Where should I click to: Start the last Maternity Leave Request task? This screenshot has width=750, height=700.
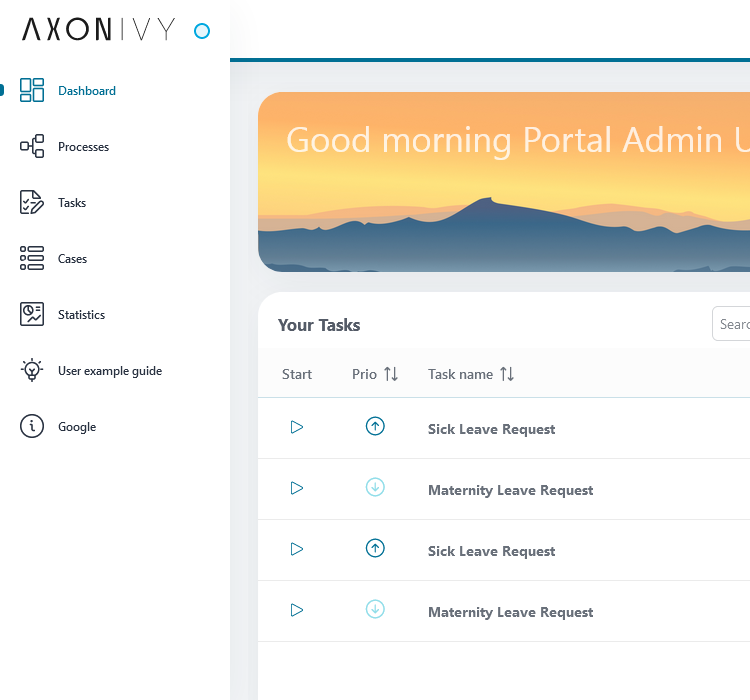[x=296, y=610]
